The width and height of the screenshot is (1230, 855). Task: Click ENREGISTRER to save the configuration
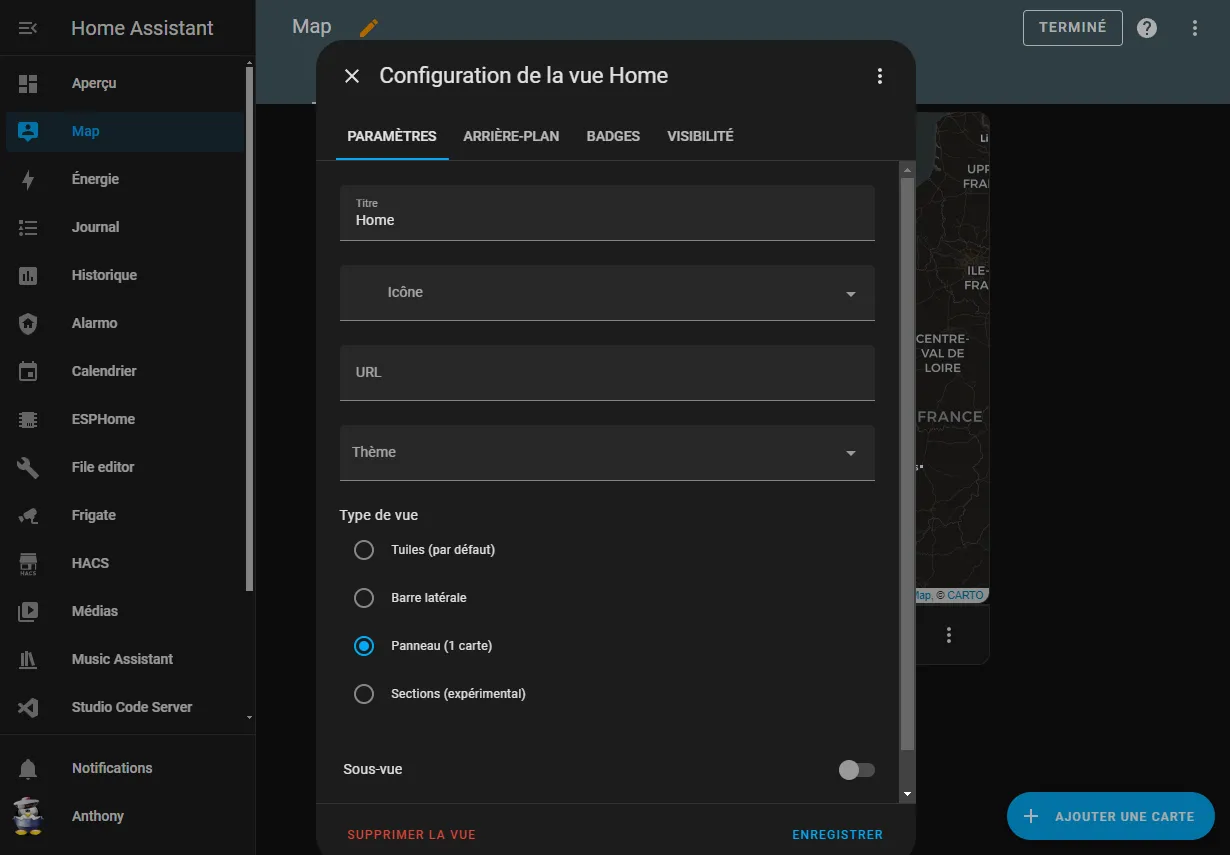point(837,834)
